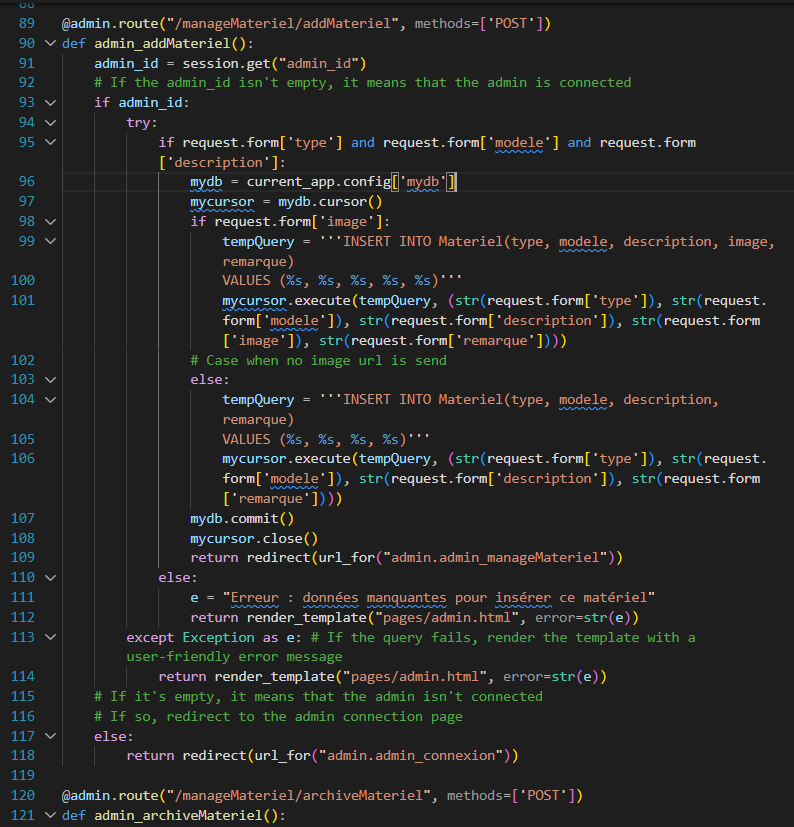The width and height of the screenshot is (794, 827).
Task: Collapse the admin_addMateriel function at line 90
Action: point(51,43)
